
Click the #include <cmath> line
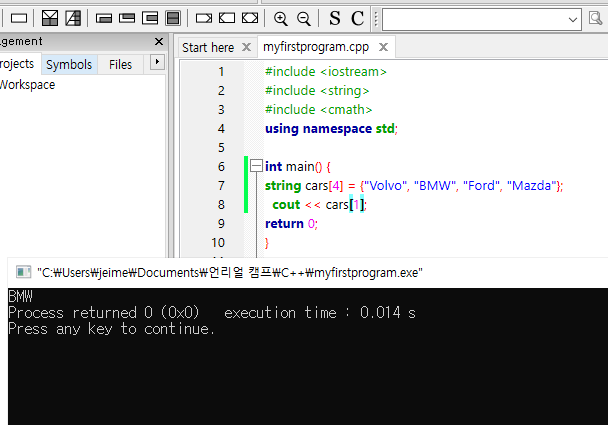tap(318, 110)
